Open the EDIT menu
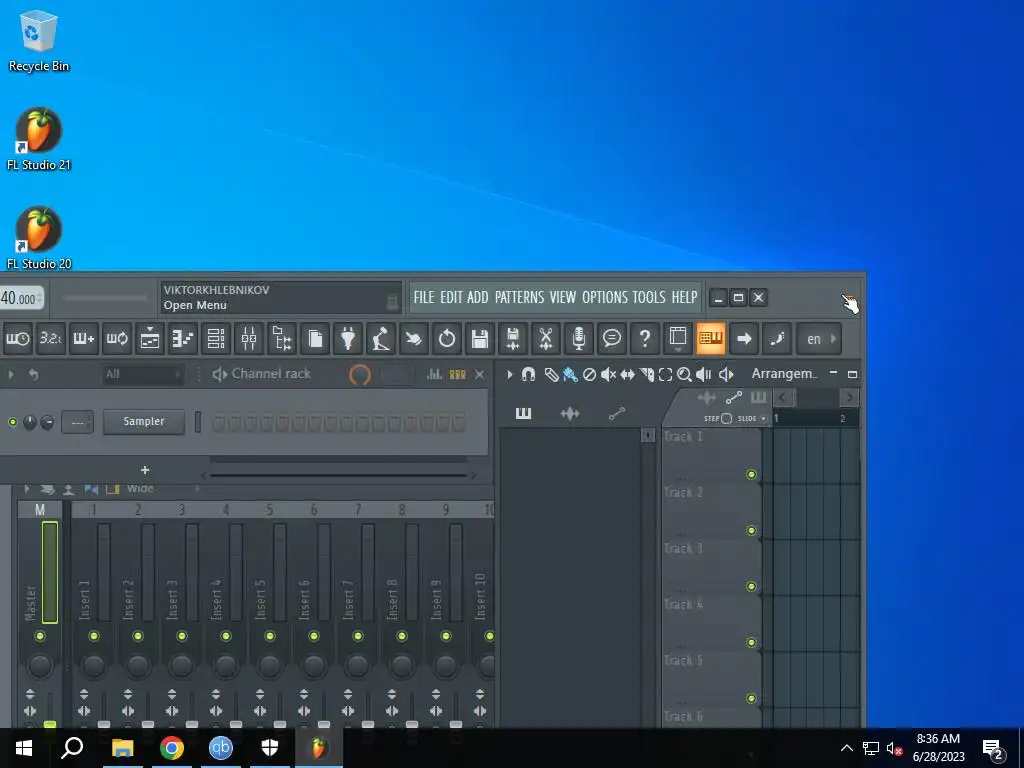The height and width of the screenshot is (768, 1024). point(451,297)
